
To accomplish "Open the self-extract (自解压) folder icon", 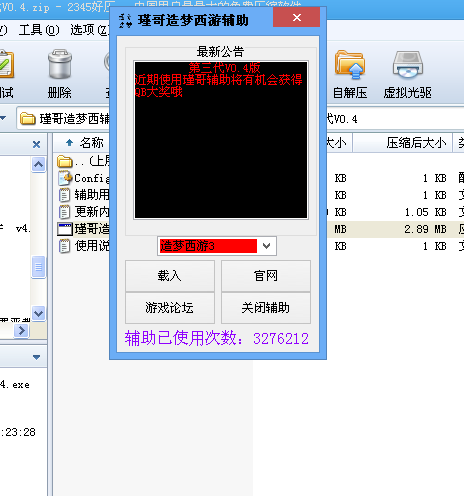I will [x=350, y=65].
